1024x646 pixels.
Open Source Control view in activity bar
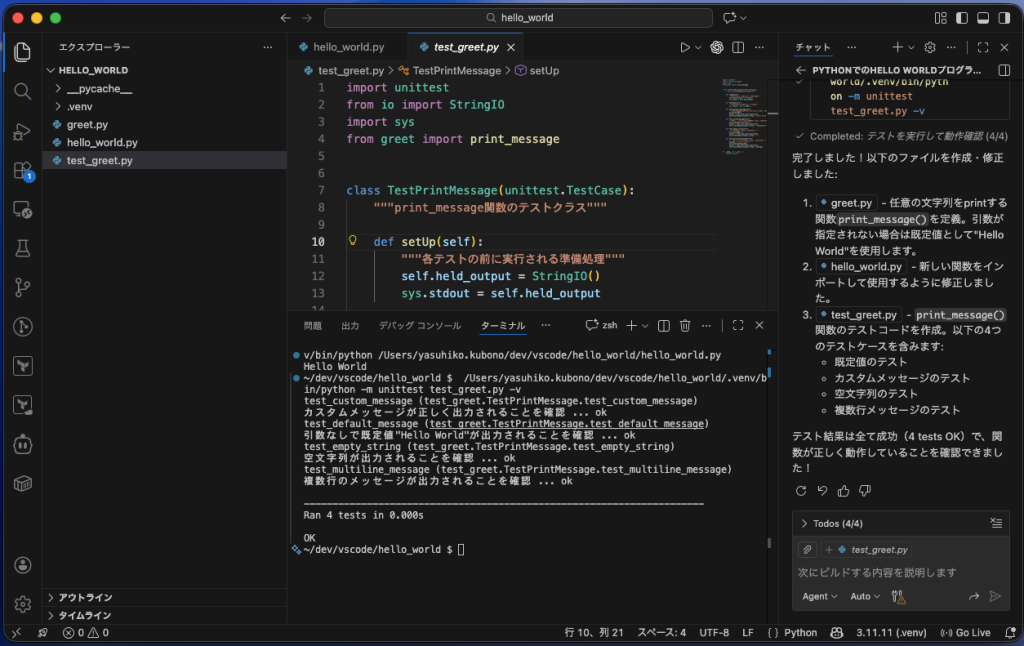click(22, 287)
